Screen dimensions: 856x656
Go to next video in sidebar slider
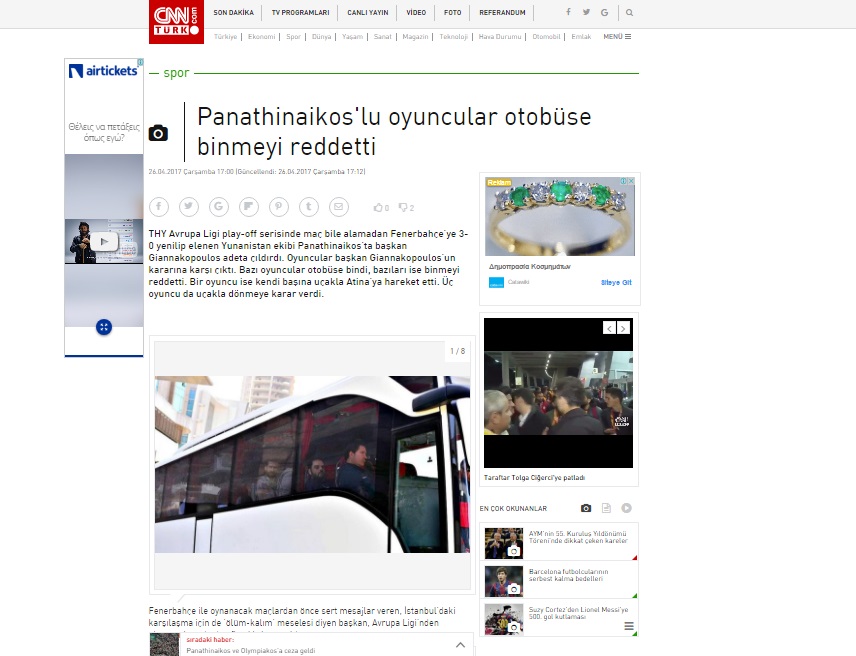click(x=623, y=328)
